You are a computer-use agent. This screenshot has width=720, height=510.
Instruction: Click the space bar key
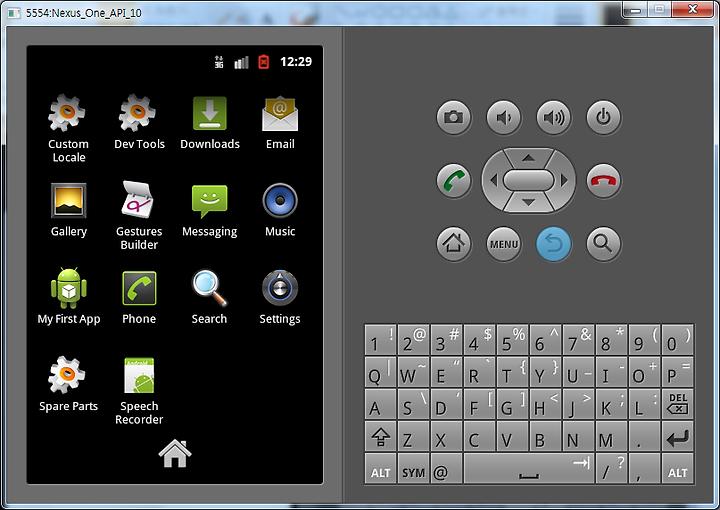[529, 468]
